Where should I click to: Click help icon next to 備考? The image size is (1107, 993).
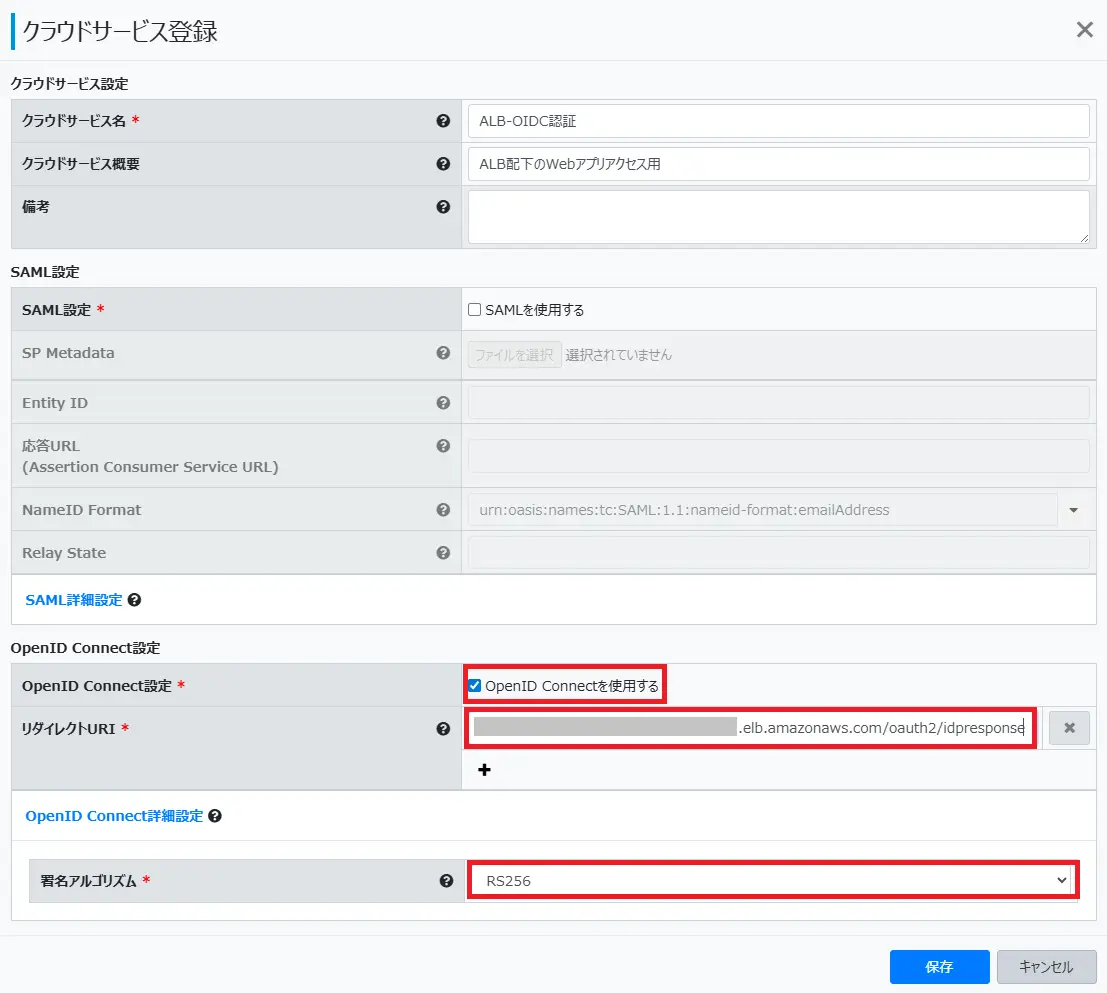[443, 207]
